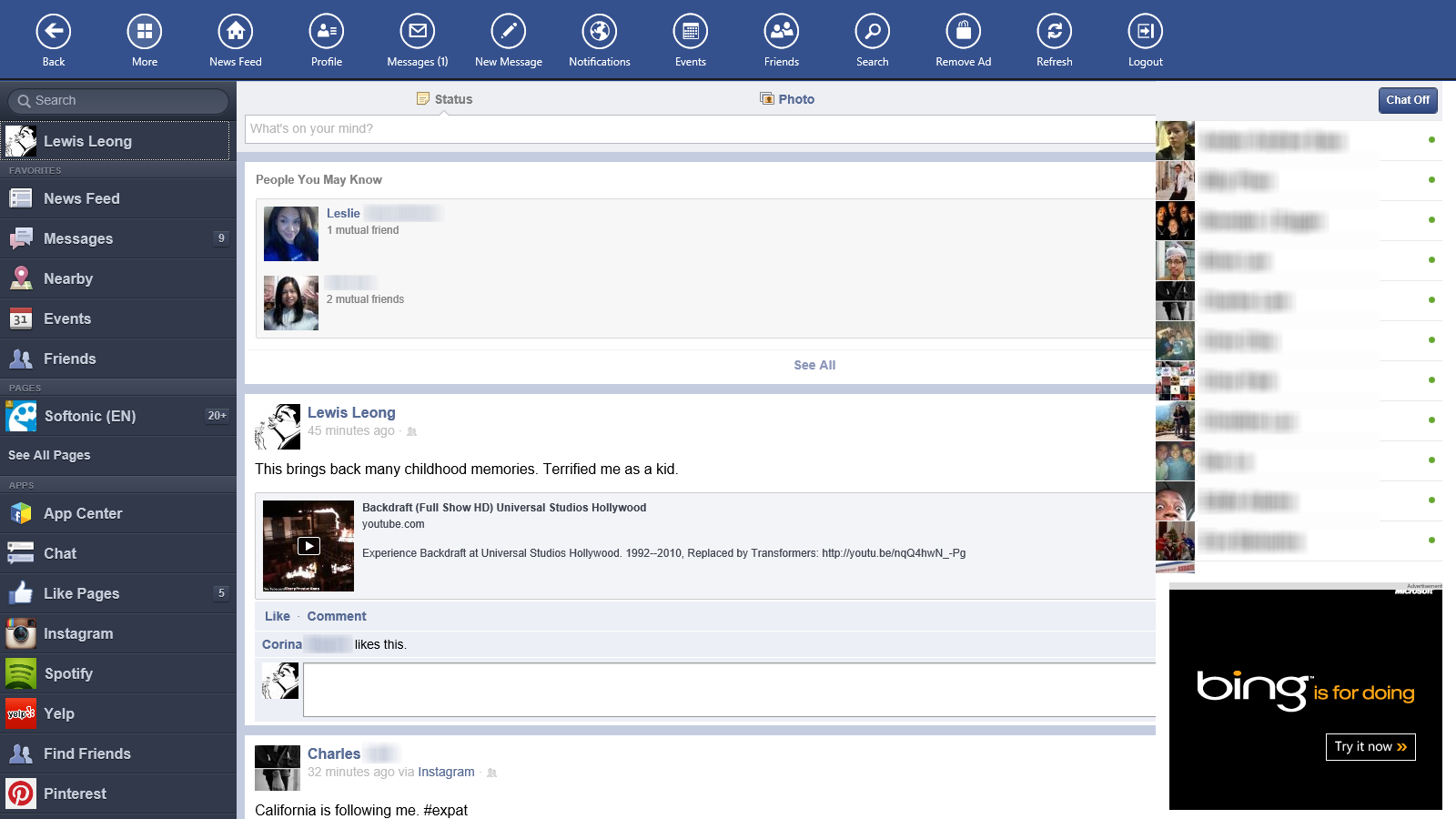This screenshot has height=819, width=1456.
Task: Switch to the Photo tab
Action: (786, 98)
